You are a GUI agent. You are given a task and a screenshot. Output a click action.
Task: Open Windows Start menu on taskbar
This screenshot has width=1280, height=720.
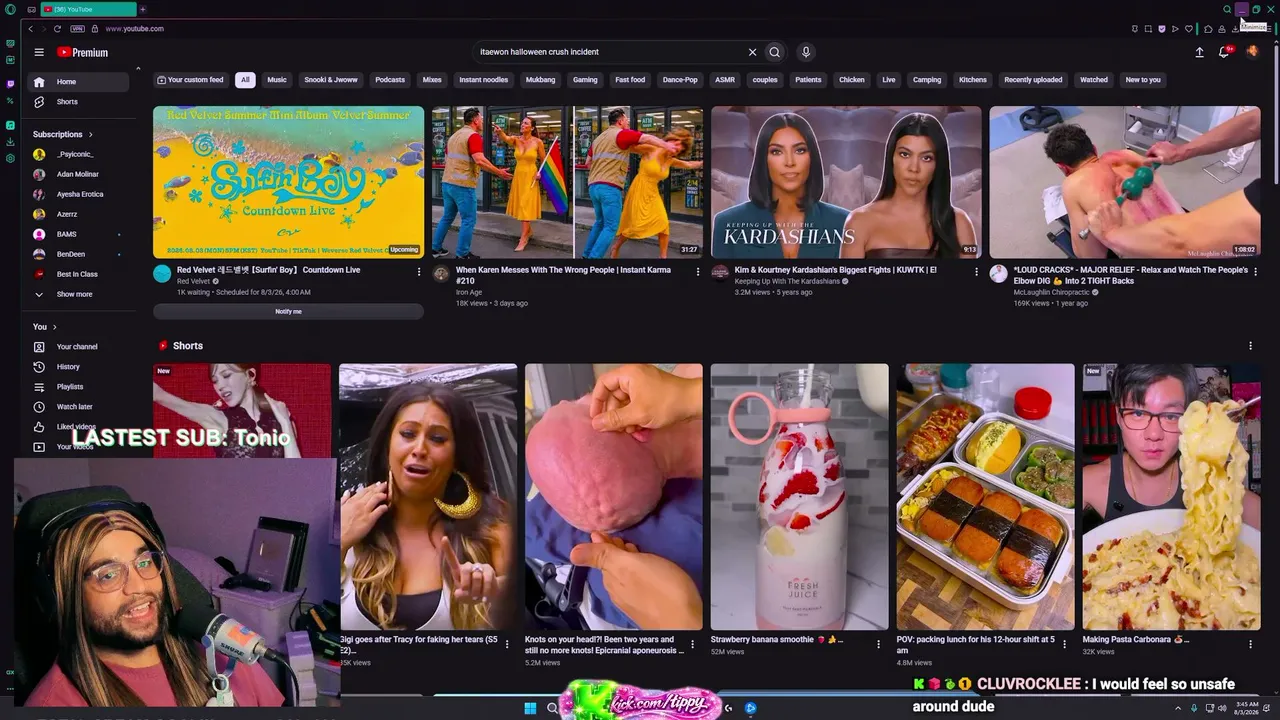[x=530, y=708]
